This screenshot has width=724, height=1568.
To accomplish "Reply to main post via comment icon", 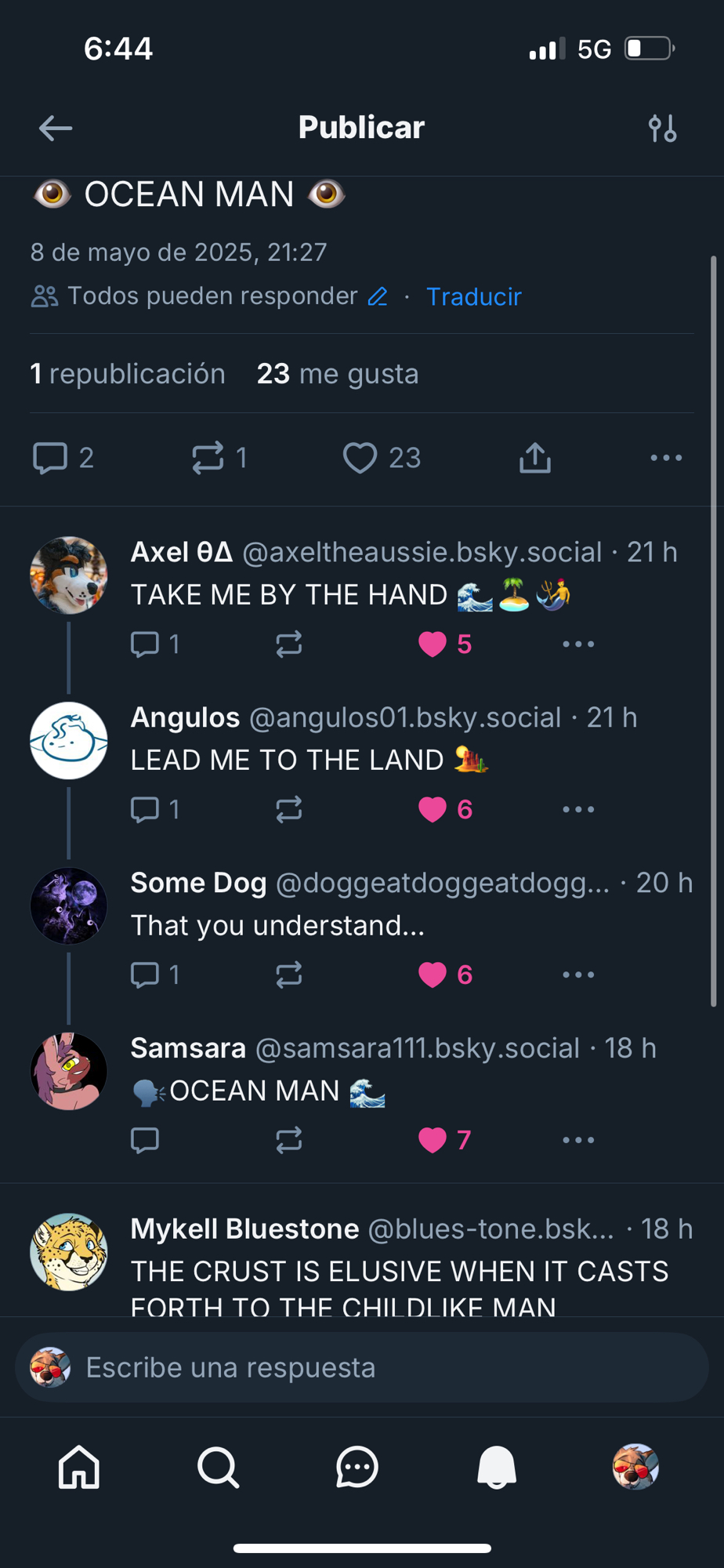I will click(50, 458).
